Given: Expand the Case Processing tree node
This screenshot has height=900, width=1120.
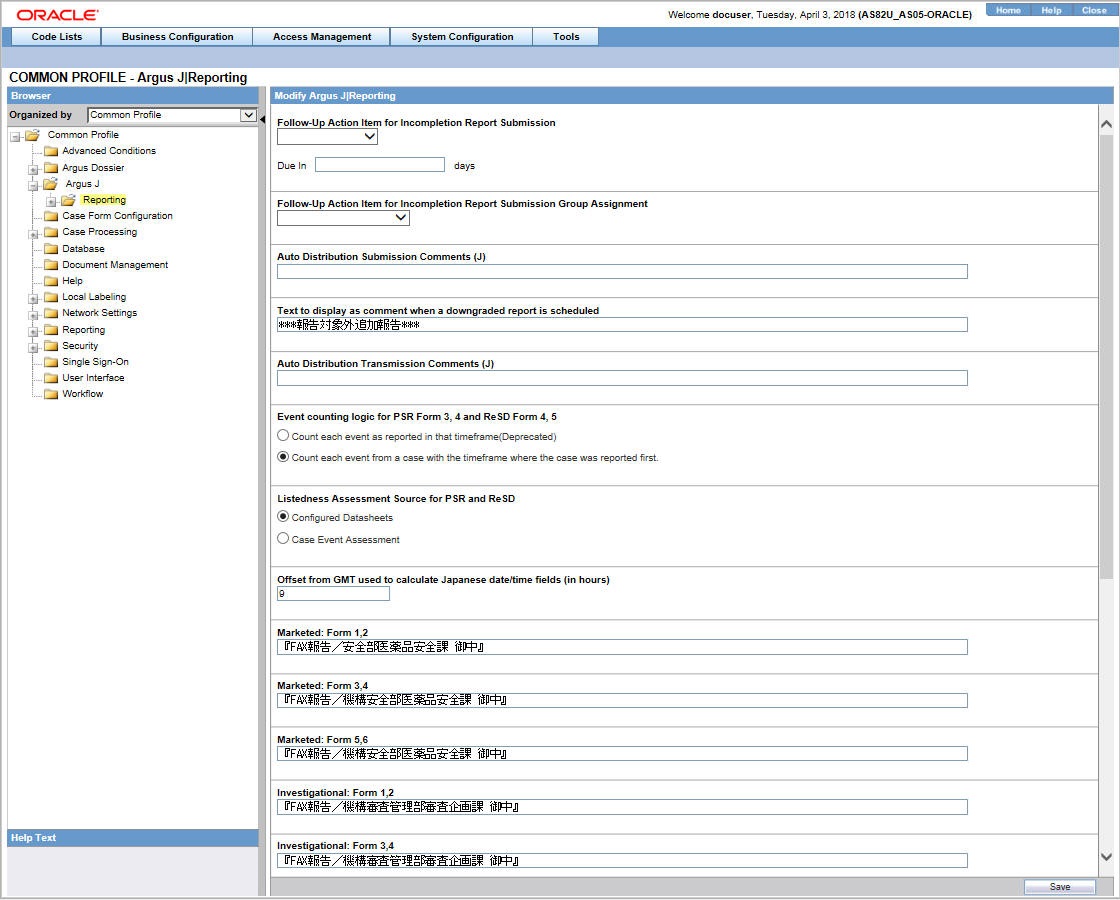Looking at the screenshot, I should click(x=33, y=234).
